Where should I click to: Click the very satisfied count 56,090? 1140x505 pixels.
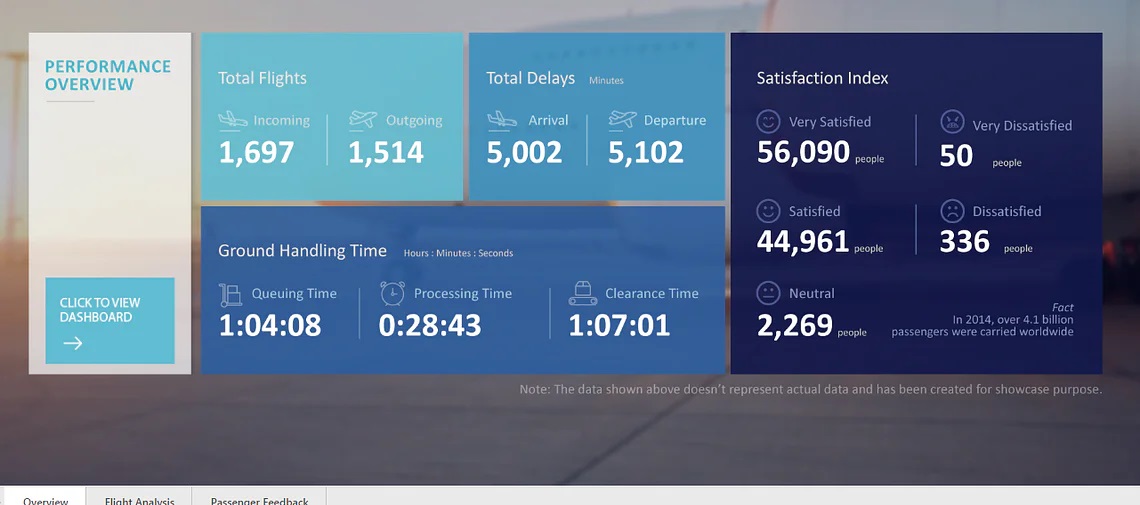803,153
